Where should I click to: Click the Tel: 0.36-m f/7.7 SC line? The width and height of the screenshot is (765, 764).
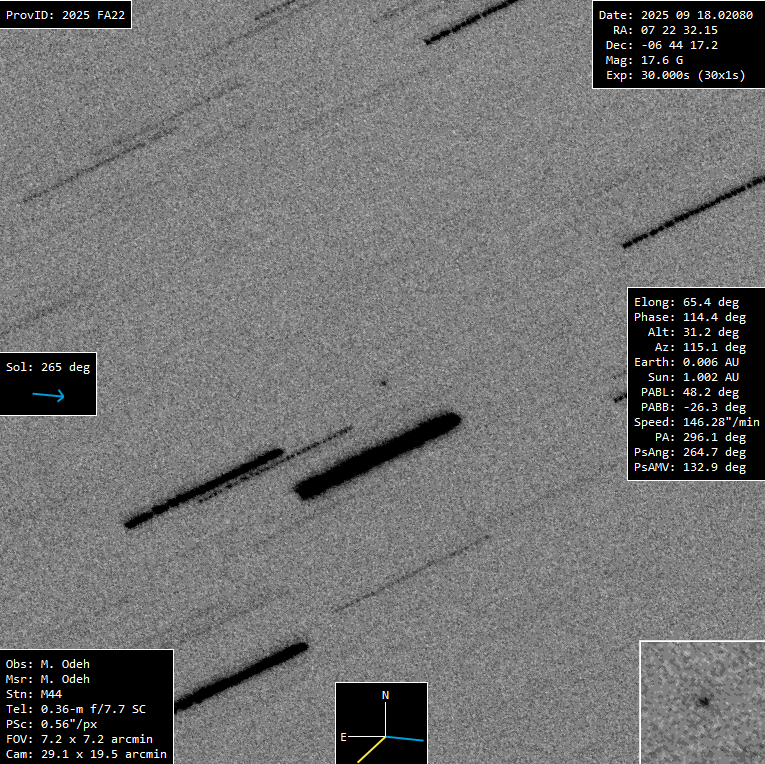76,708
